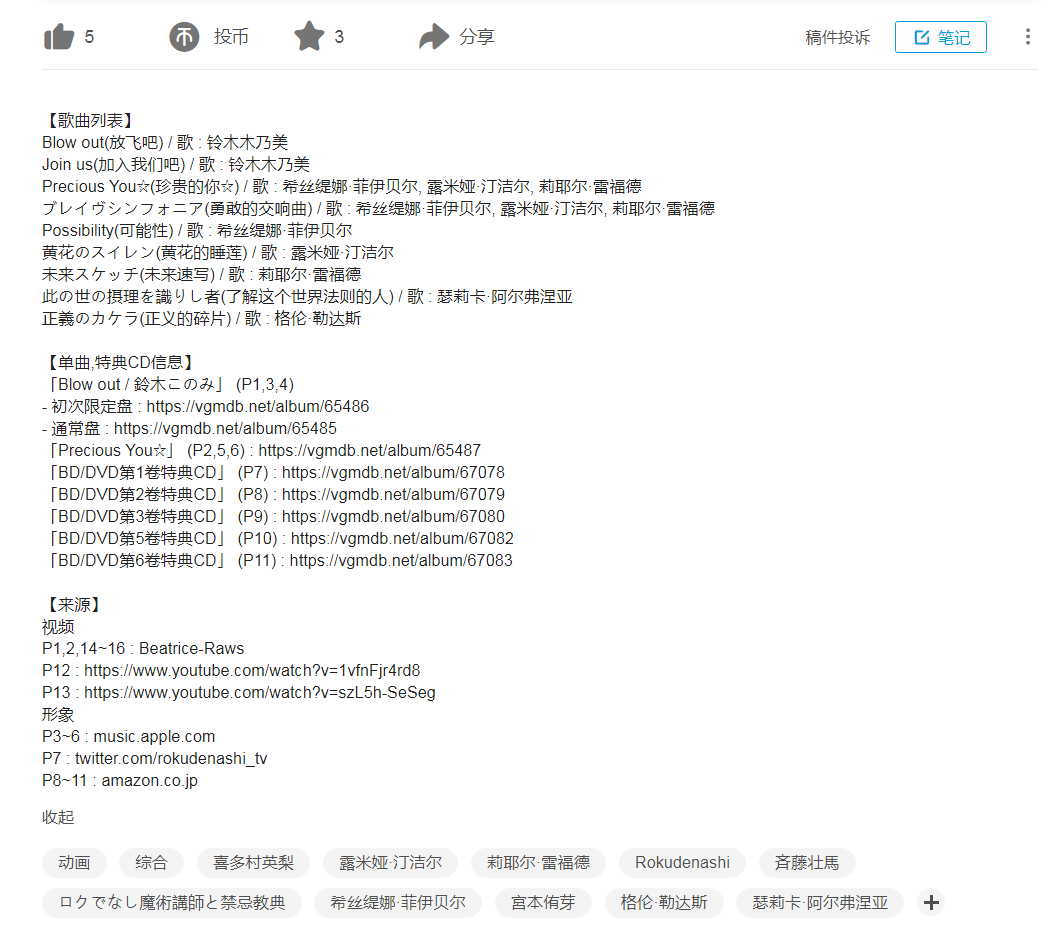Select the 露米娅·汀洁尔 tag
1056x925 pixels.
[x=390, y=862]
